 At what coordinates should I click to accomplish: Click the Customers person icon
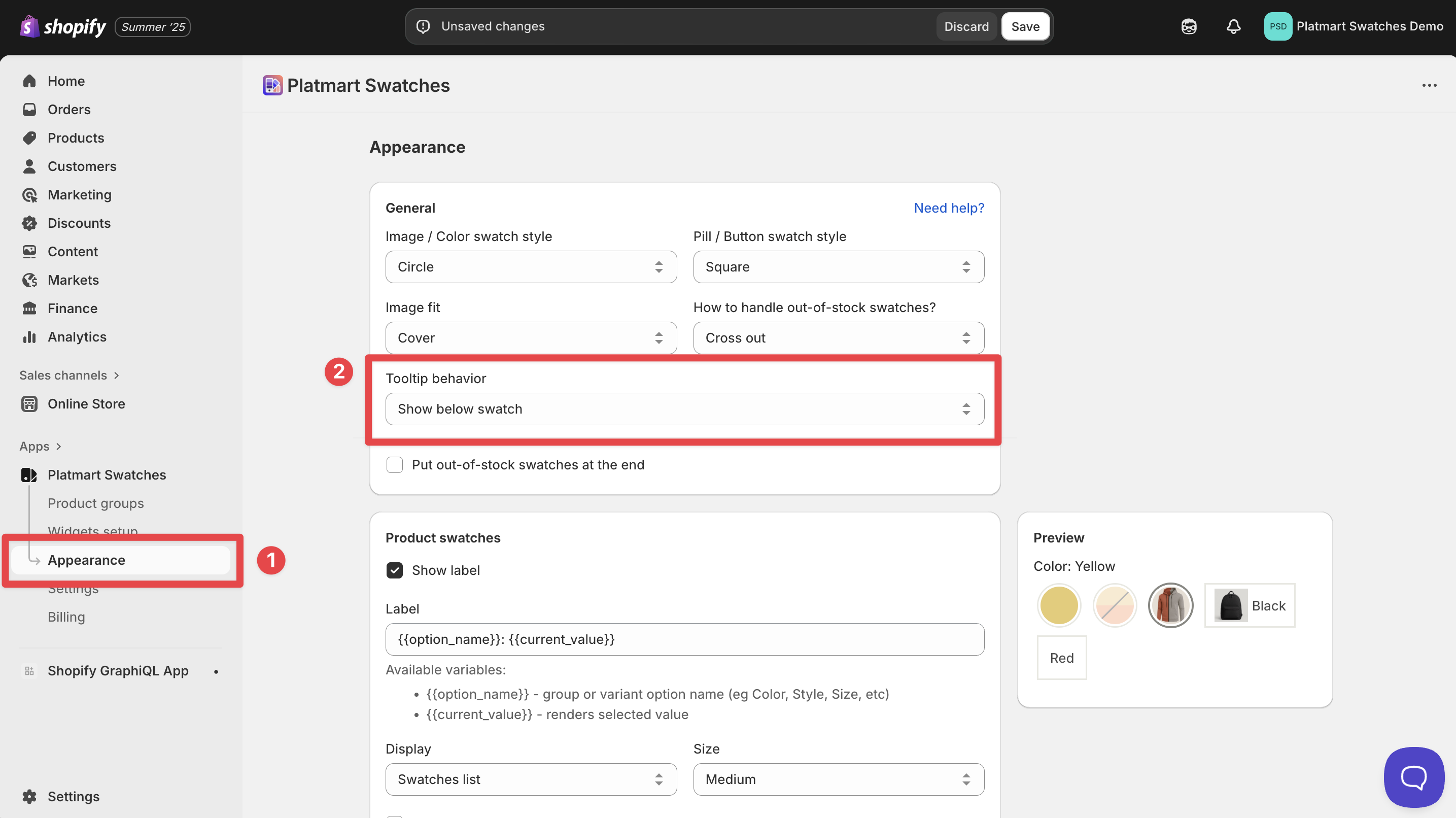[x=29, y=166]
